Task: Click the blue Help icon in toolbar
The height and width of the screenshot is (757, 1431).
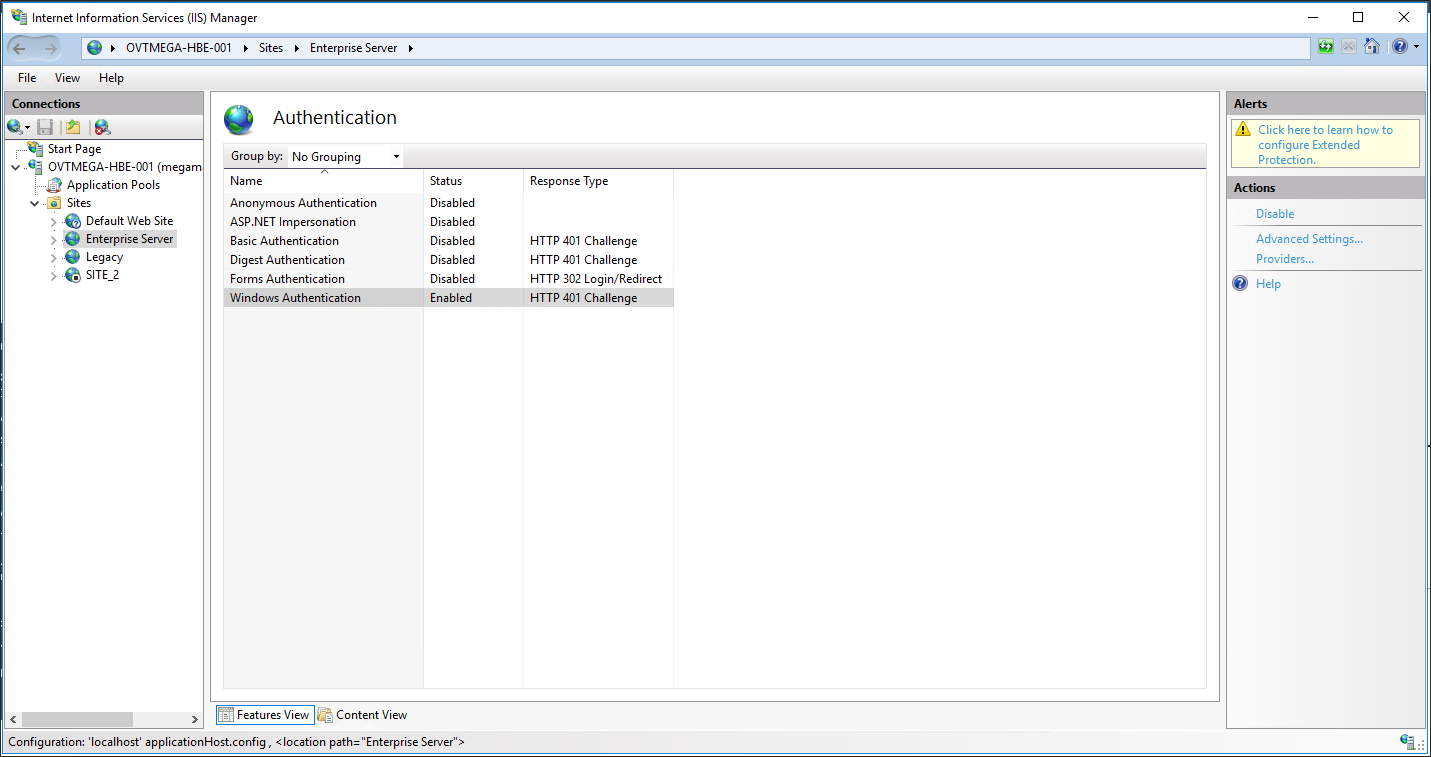Action: pyautogui.click(x=1400, y=47)
